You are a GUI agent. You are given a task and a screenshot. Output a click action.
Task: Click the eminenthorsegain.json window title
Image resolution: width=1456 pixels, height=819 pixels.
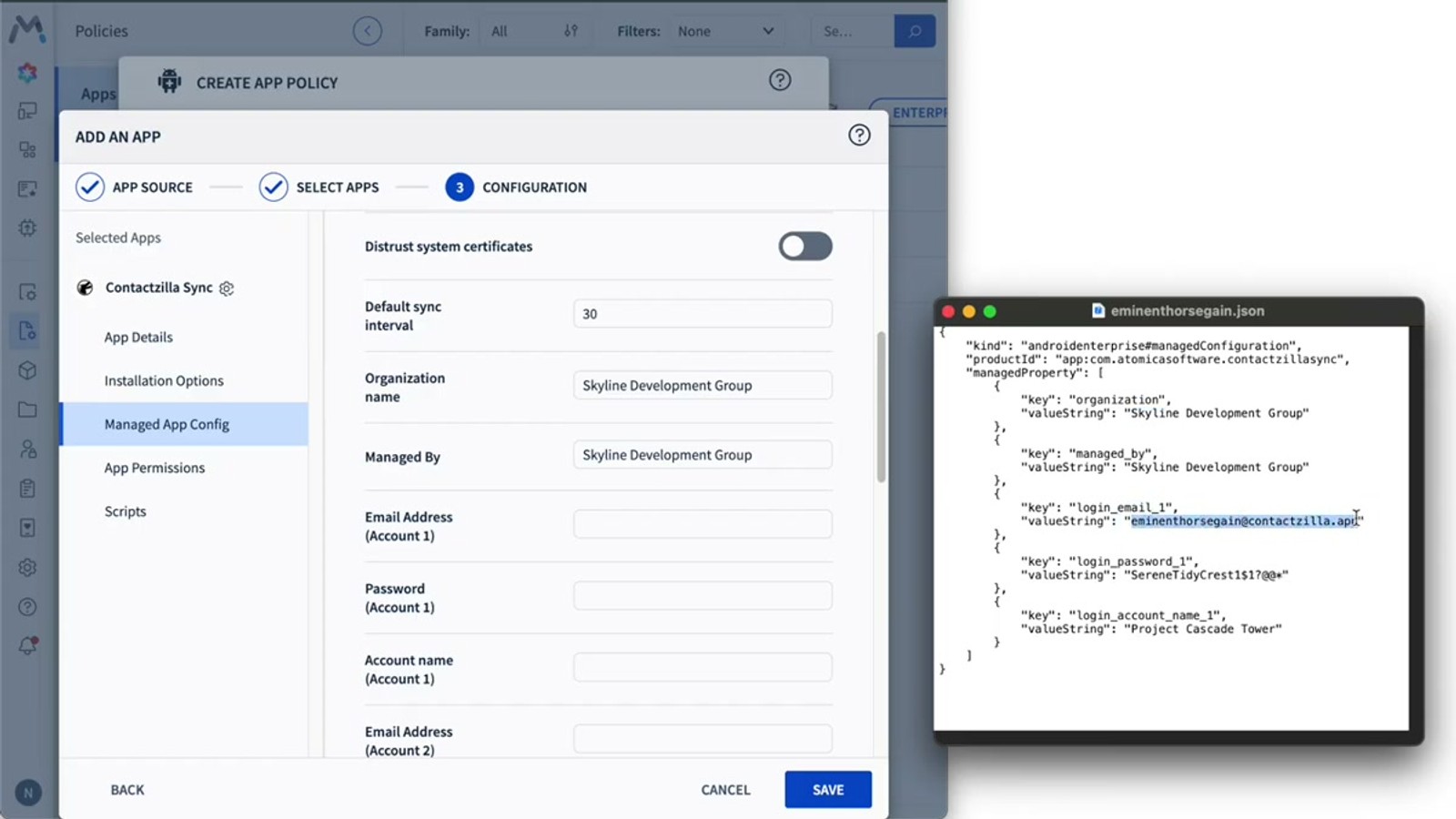coord(1187,311)
